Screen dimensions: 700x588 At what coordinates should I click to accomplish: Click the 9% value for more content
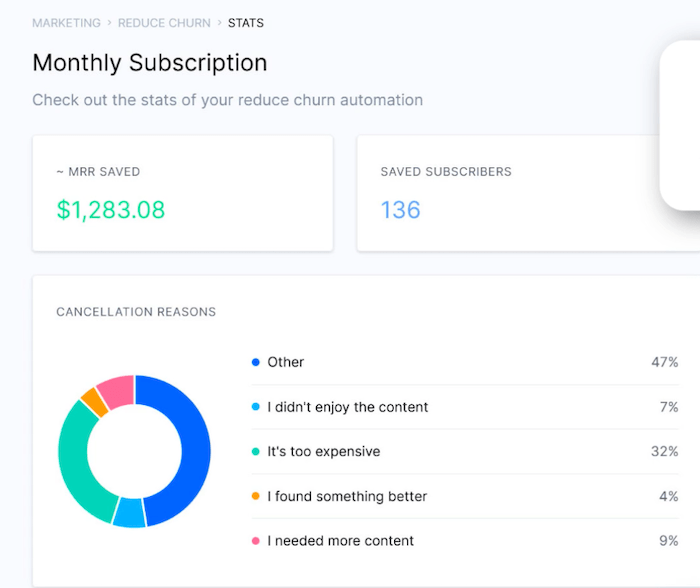669,541
